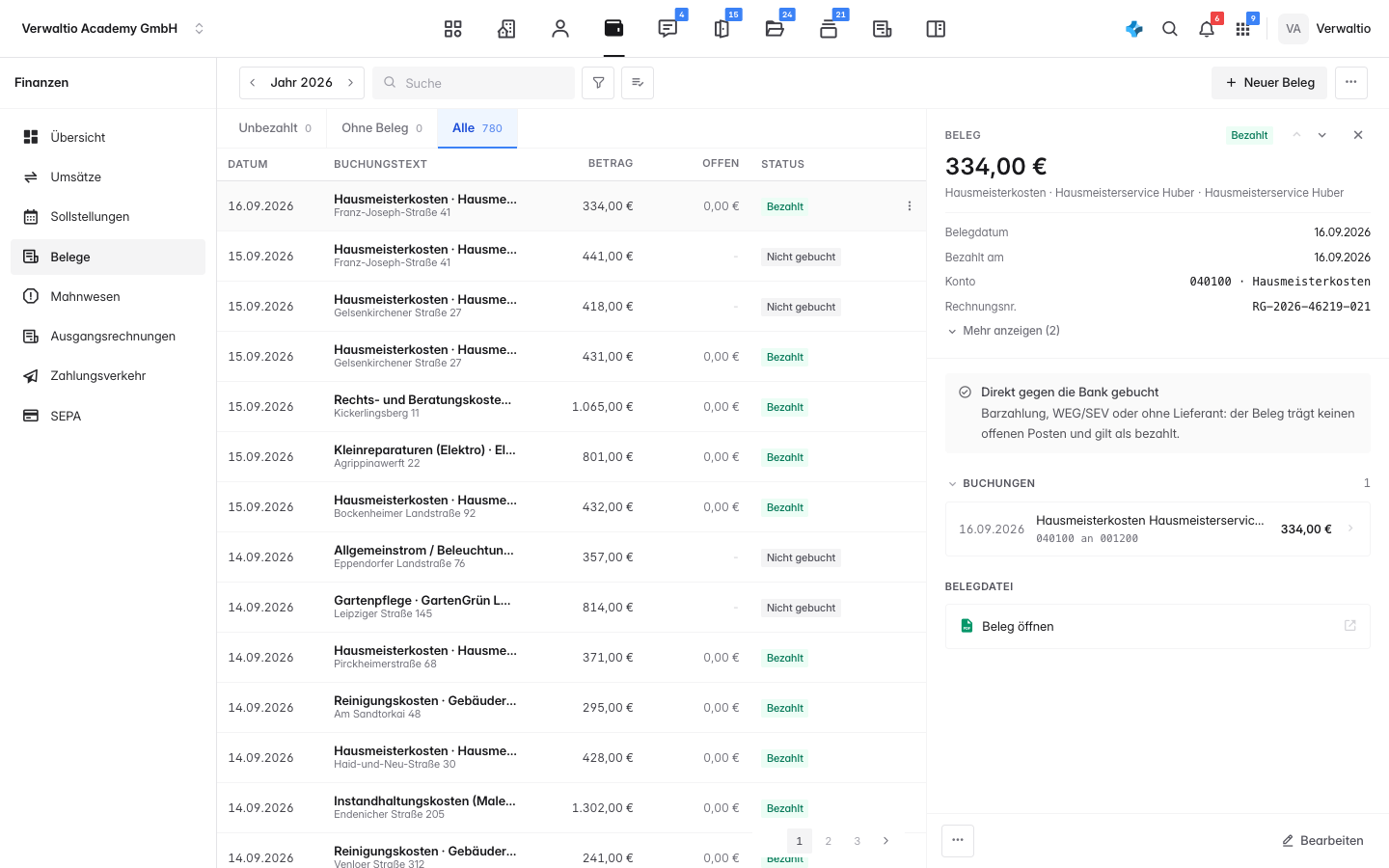Click the Suche search field
The width and height of the screenshot is (1389, 868).
tap(474, 83)
